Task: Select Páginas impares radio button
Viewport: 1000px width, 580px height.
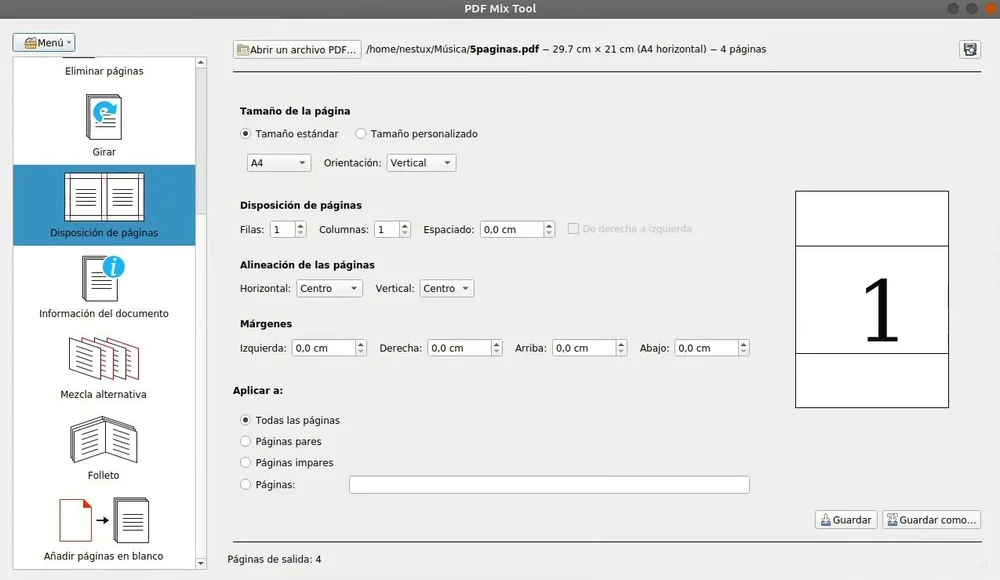Action: pos(246,463)
